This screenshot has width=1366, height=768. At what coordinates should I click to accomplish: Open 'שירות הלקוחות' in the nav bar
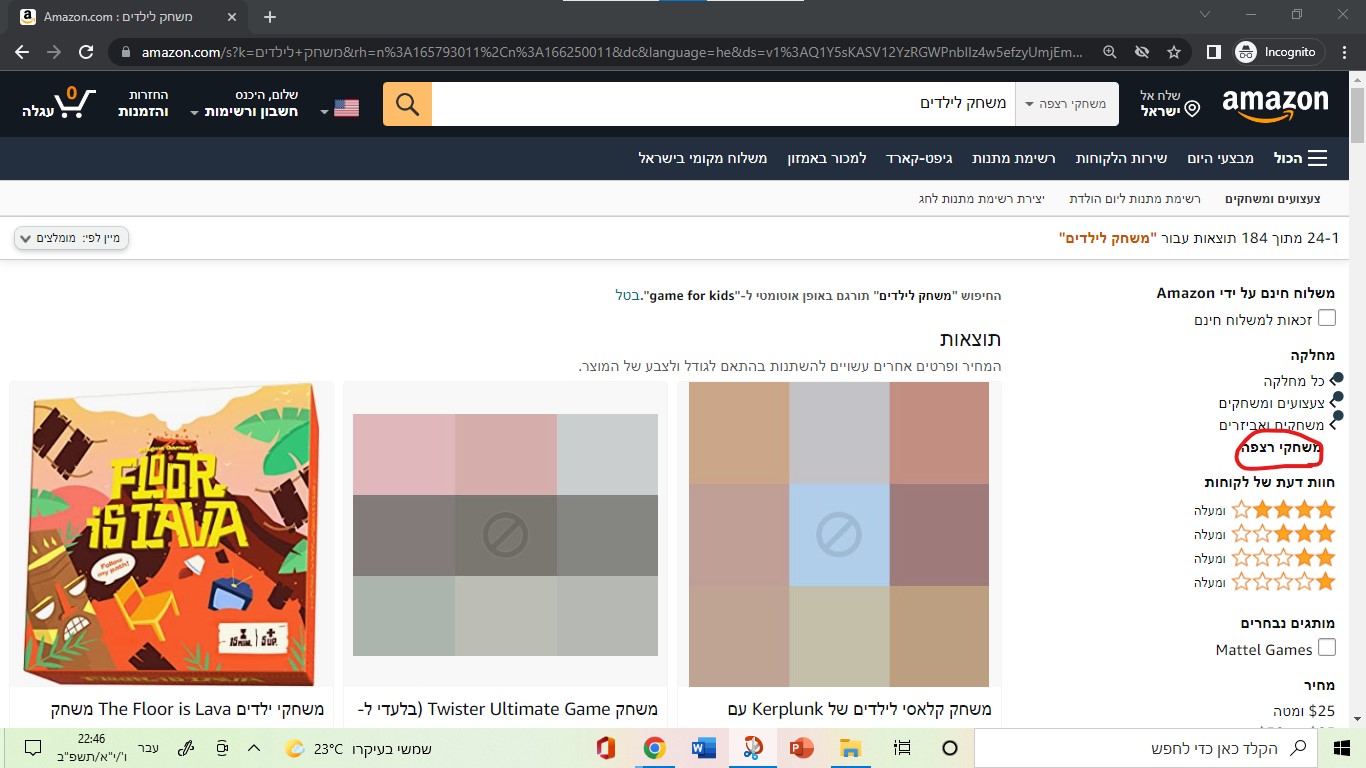click(x=1121, y=158)
